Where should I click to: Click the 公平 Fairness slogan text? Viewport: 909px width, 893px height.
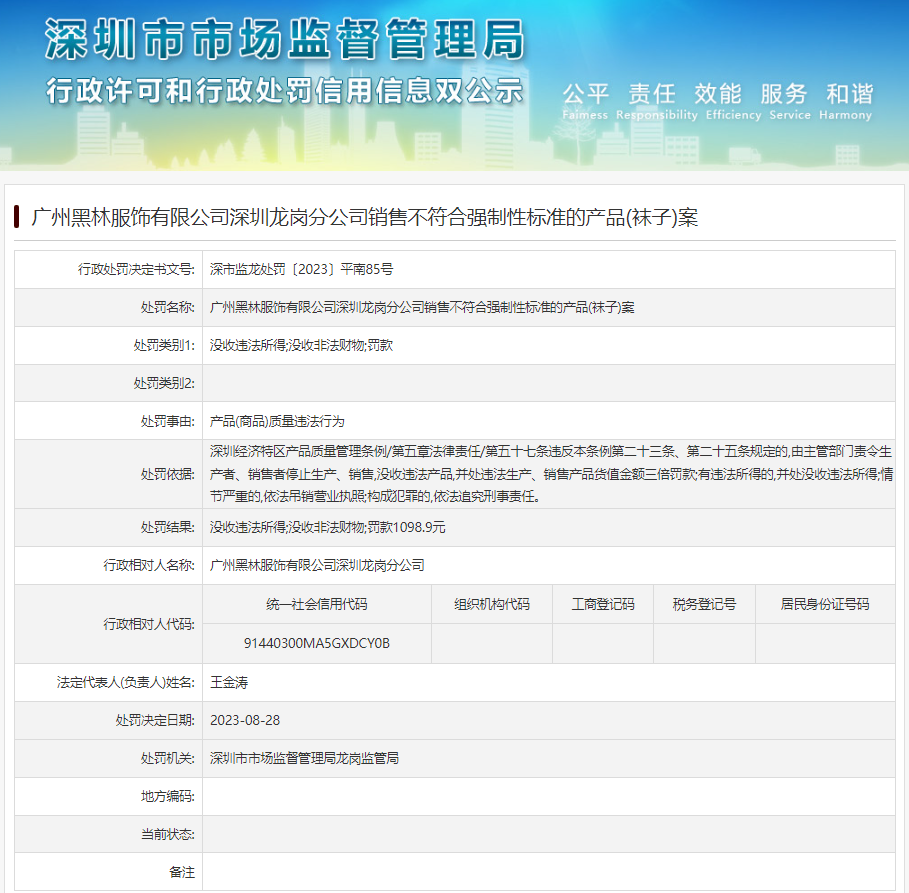click(x=585, y=101)
